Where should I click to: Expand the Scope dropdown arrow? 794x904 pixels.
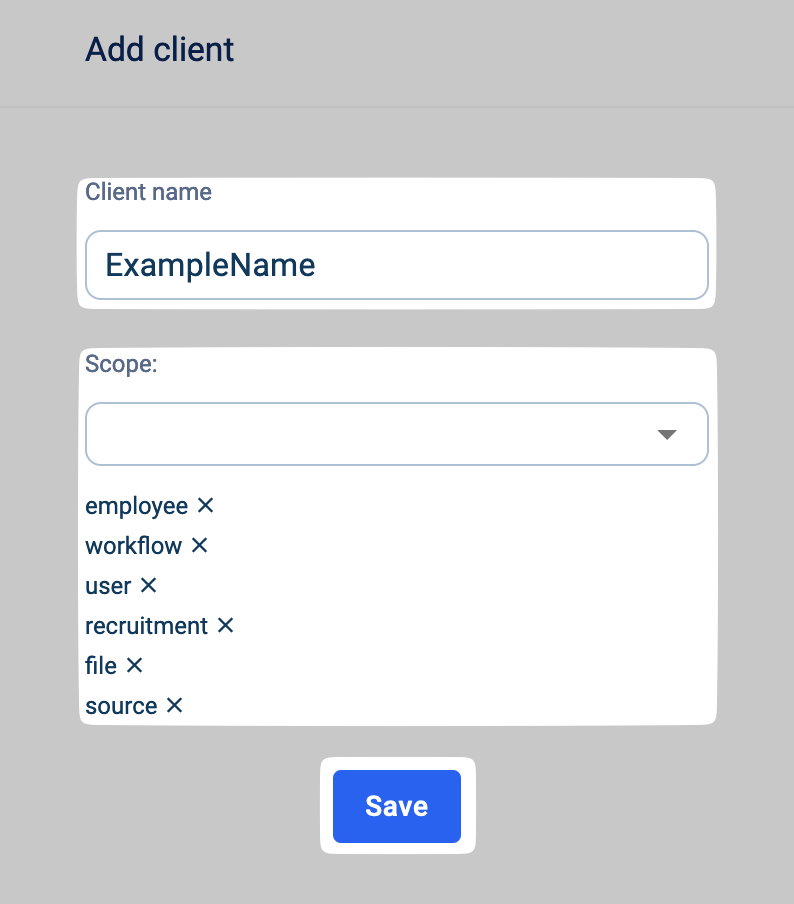[x=667, y=434]
